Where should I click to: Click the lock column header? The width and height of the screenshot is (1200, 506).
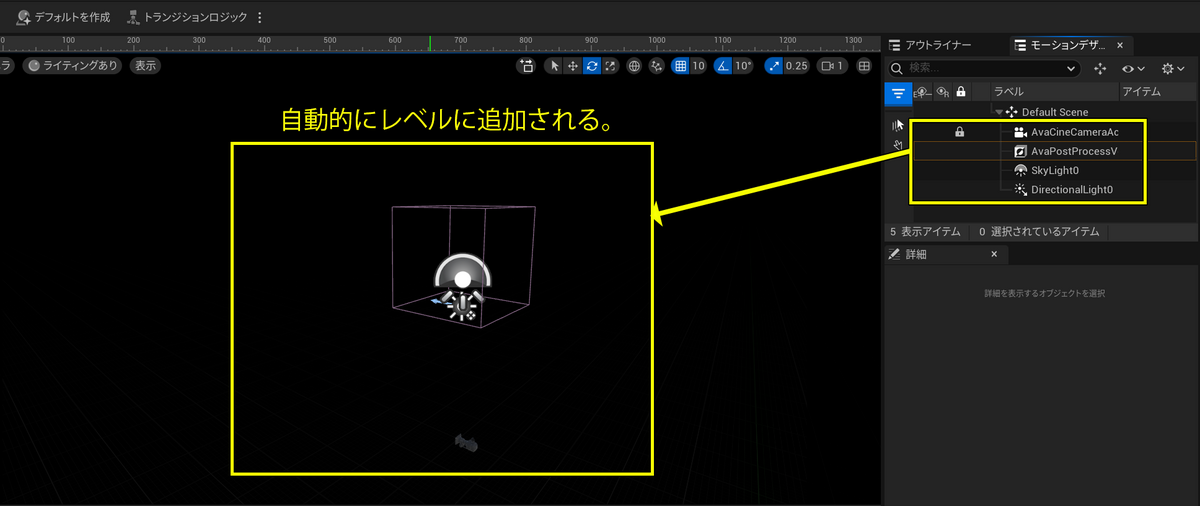pos(960,92)
